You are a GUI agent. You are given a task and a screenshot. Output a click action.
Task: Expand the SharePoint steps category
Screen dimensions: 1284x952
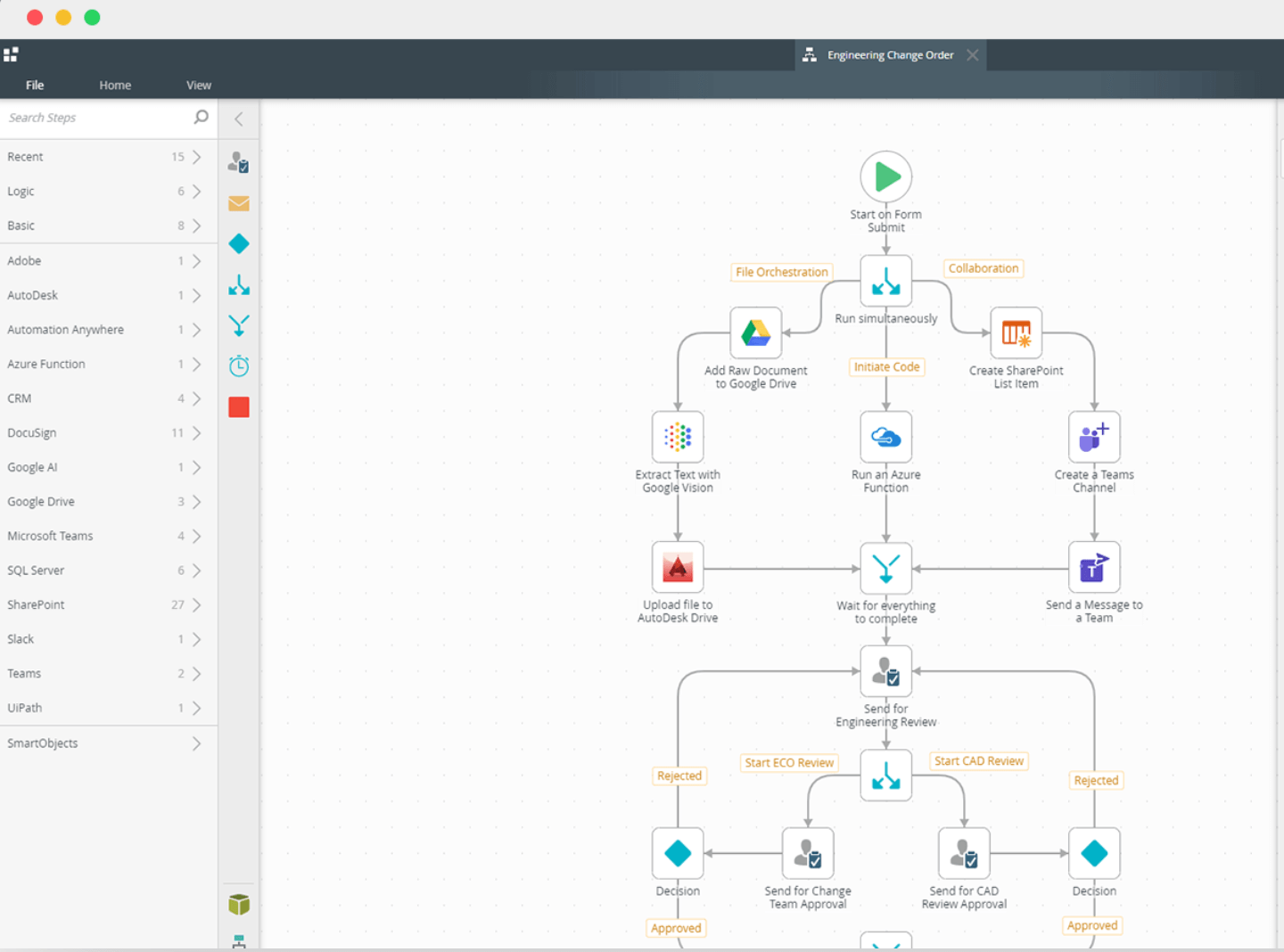tap(103, 604)
